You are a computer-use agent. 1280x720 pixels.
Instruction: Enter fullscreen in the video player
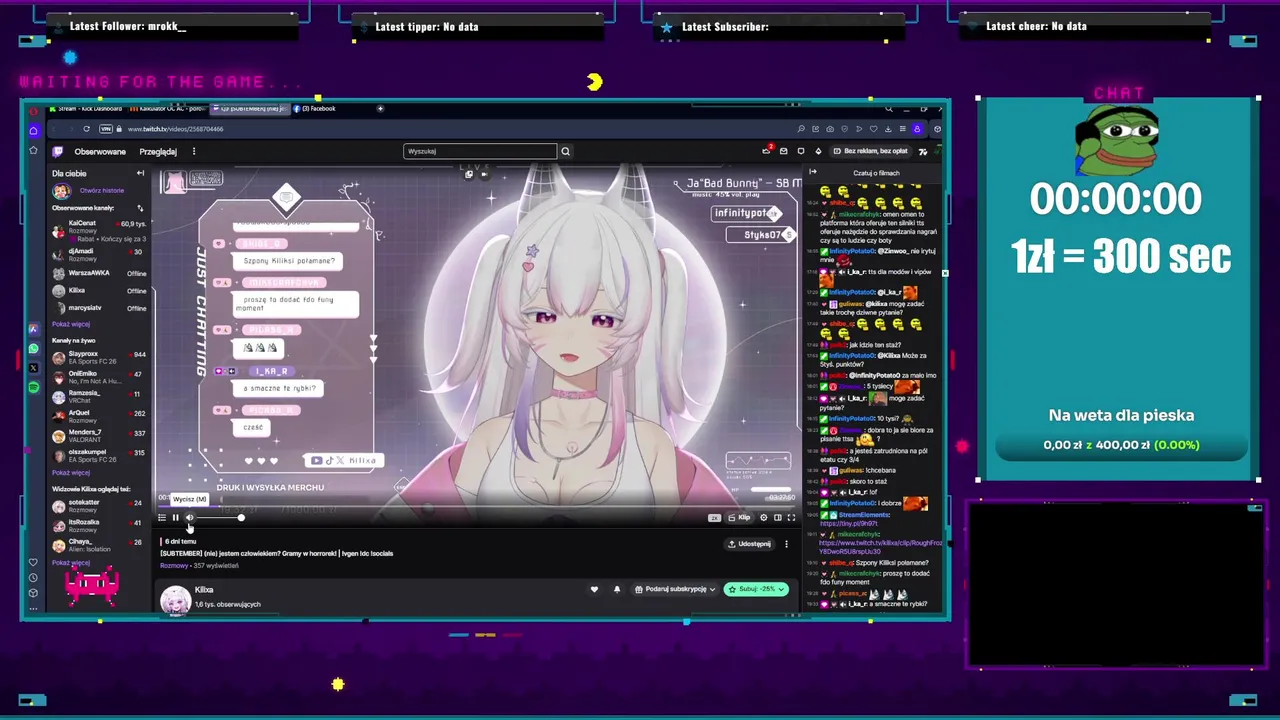pos(791,517)
